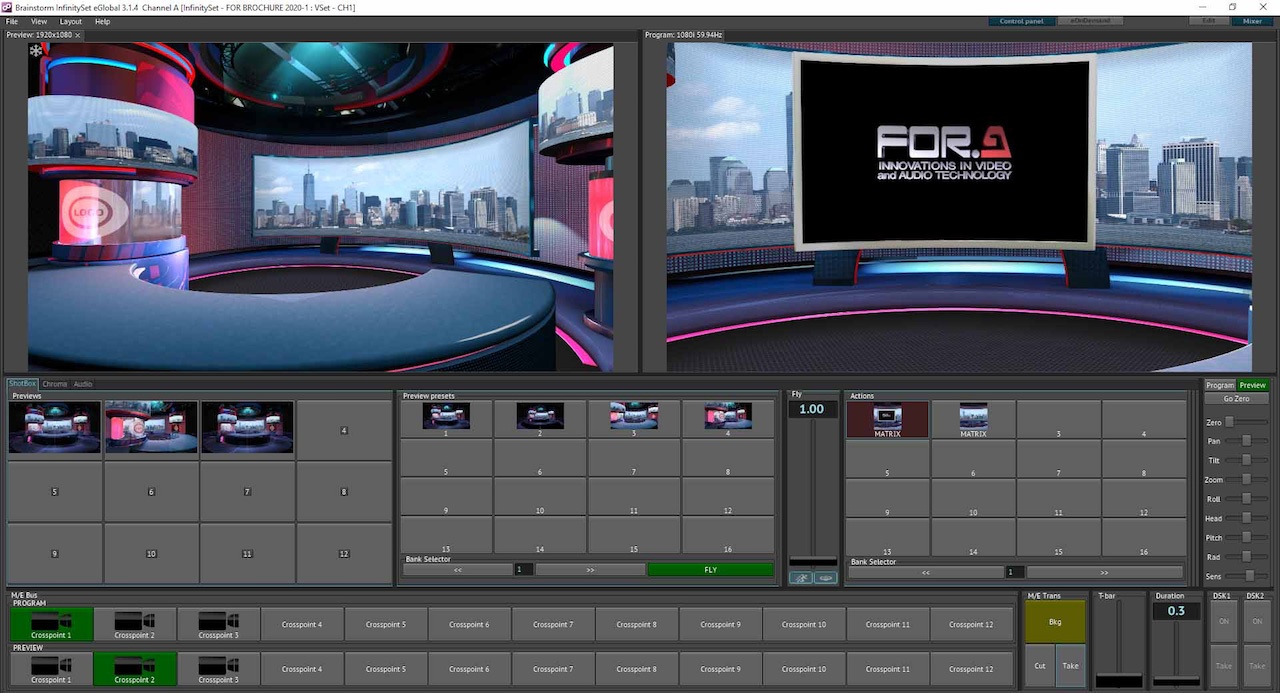Click the Cut transition button
Screen dimensions: 1280x693
click(x=1040, y=666)
